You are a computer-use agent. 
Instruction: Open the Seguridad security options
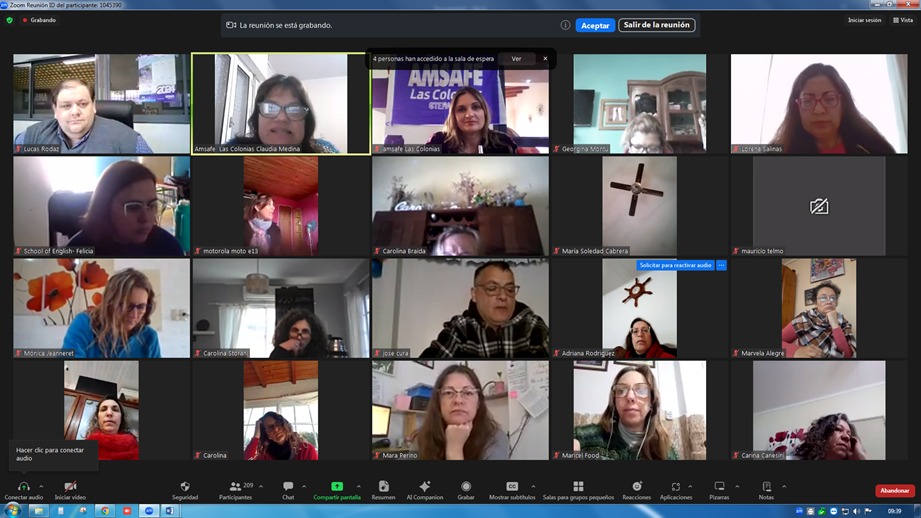pyautogui.click(x=184, y=490)
